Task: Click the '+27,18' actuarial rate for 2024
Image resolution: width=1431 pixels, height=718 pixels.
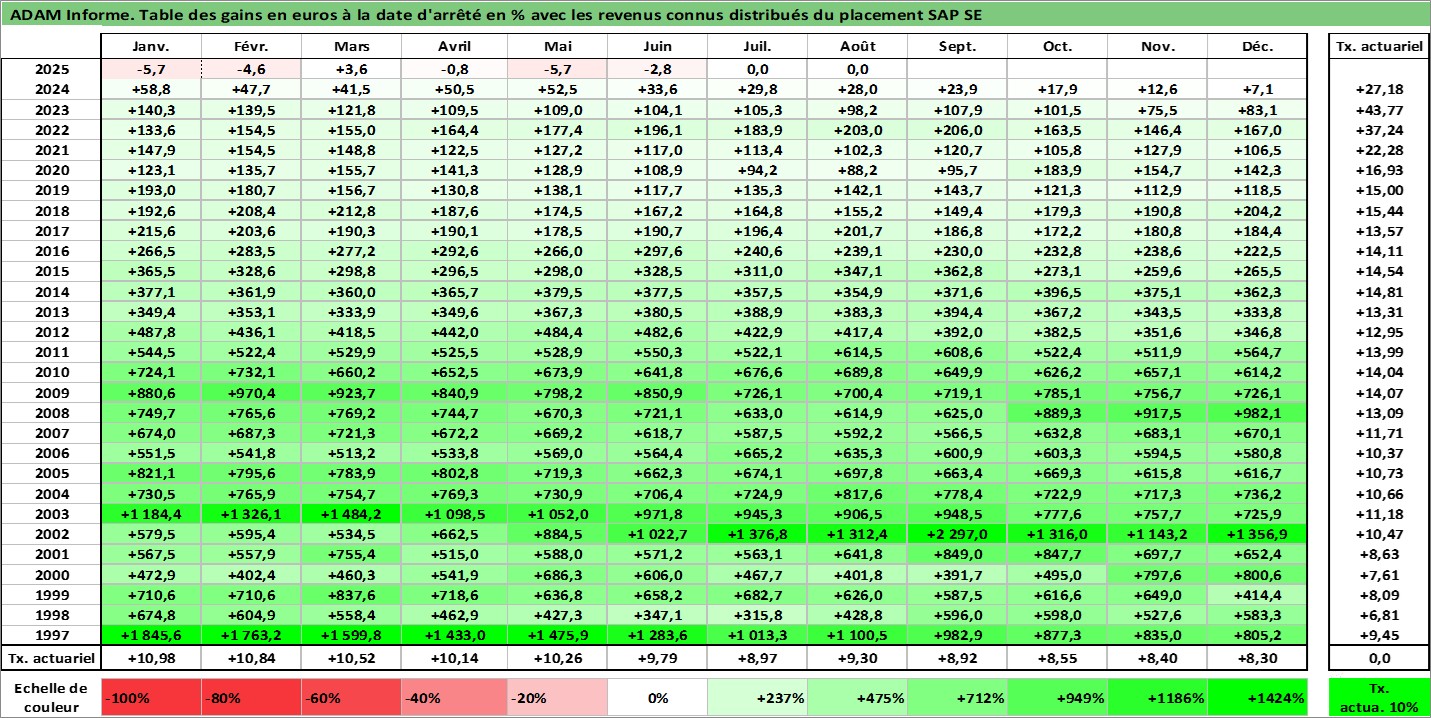Action: tap(1379, 89)
